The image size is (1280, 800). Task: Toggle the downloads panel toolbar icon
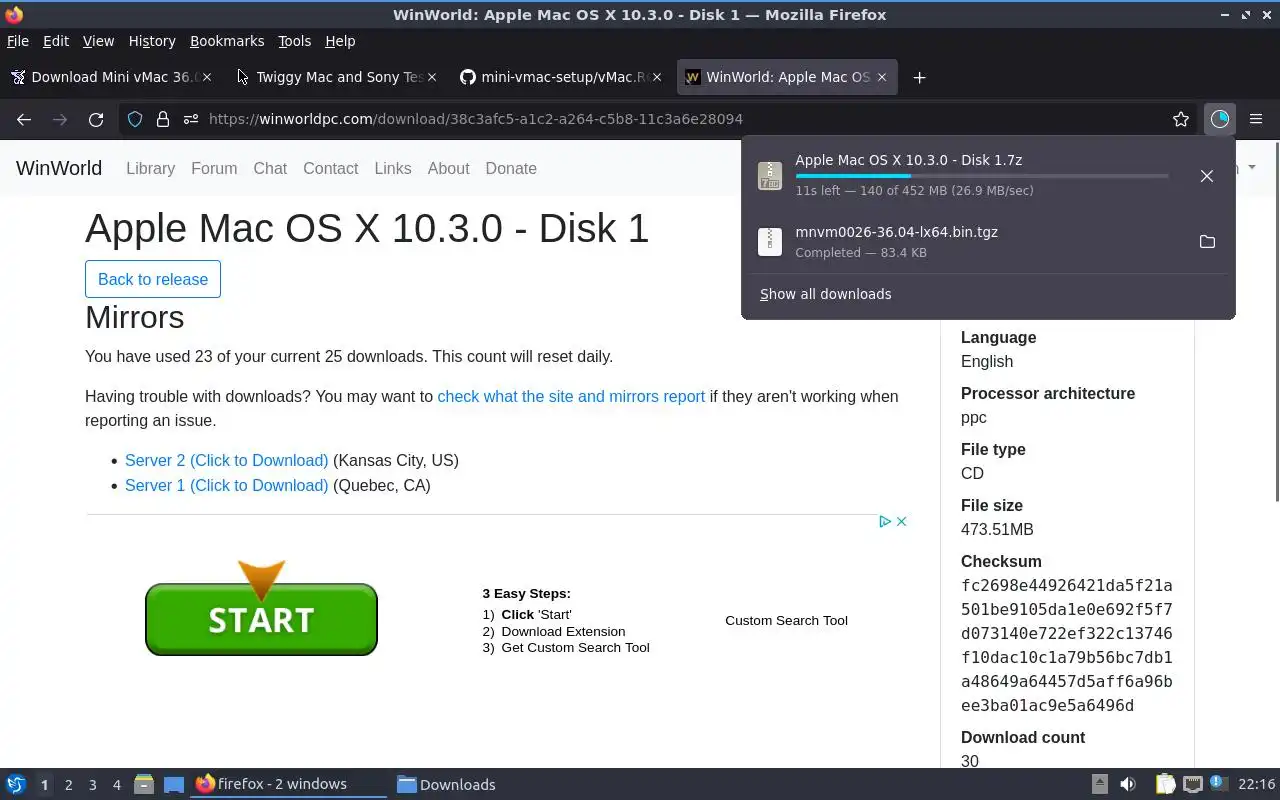point(1219,119)
